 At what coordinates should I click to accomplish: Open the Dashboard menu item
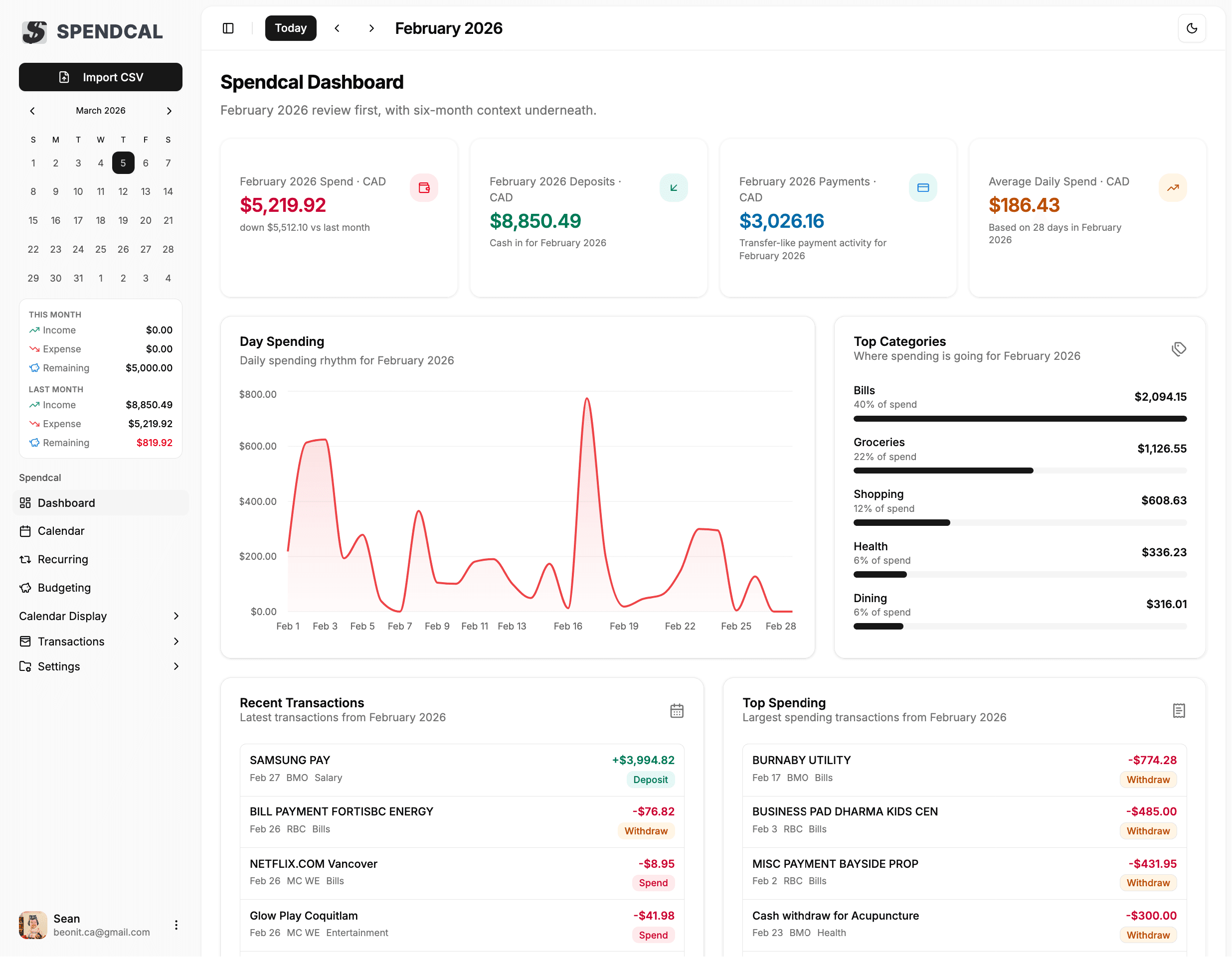click(100, 503)
